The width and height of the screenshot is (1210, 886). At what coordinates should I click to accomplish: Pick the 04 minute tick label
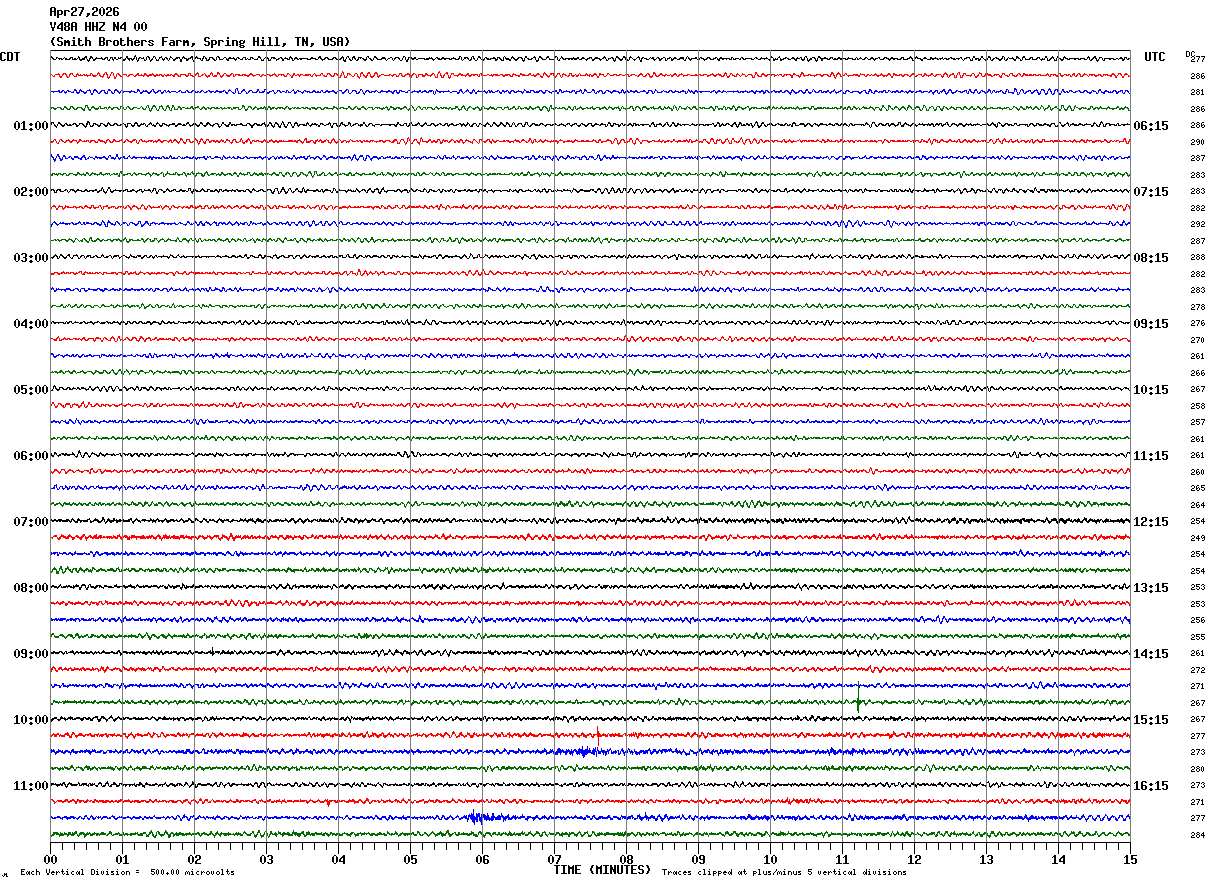pyautogui.click(x=338, y=859)
